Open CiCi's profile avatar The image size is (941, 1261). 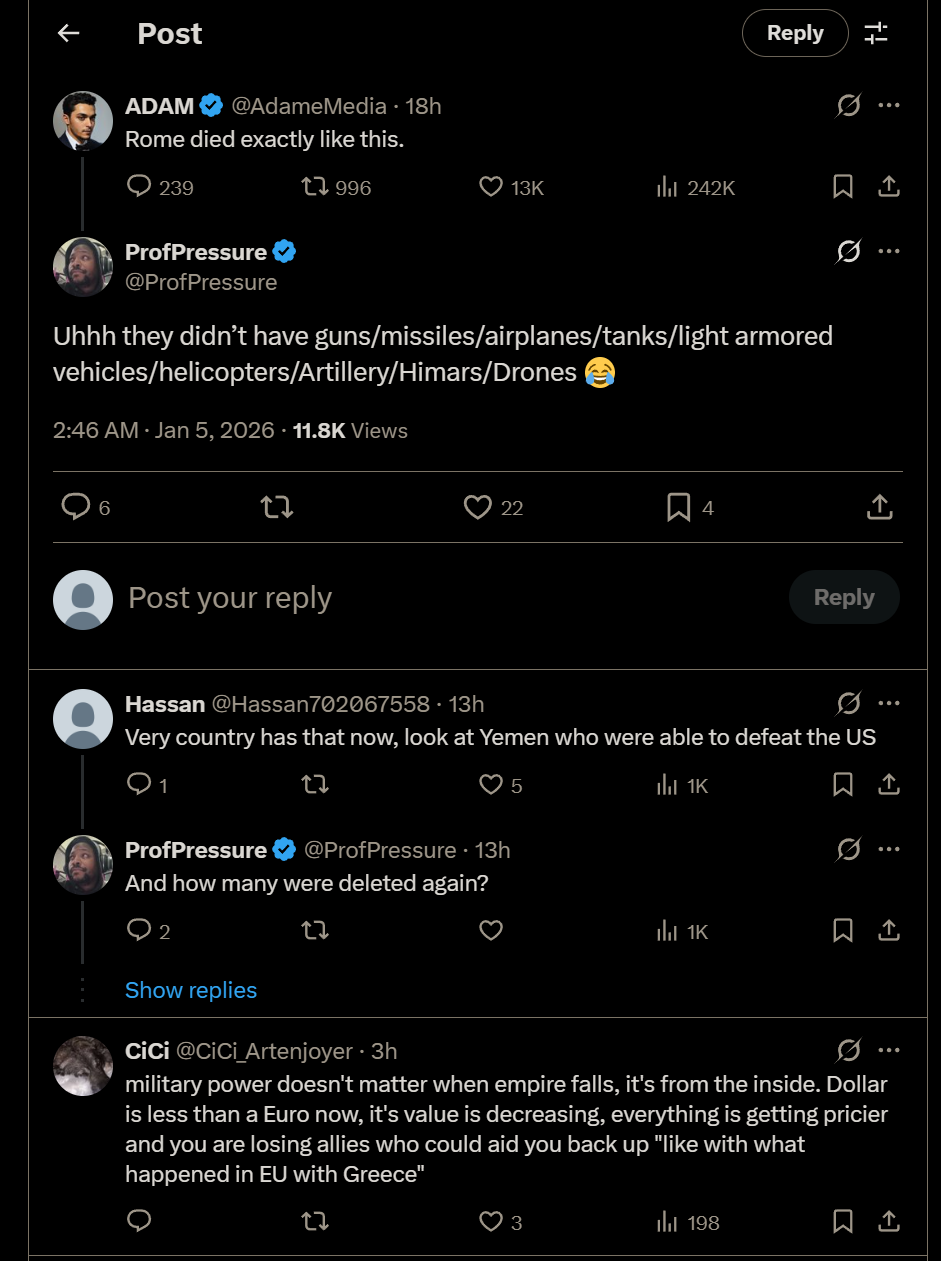click(82, 1066)
